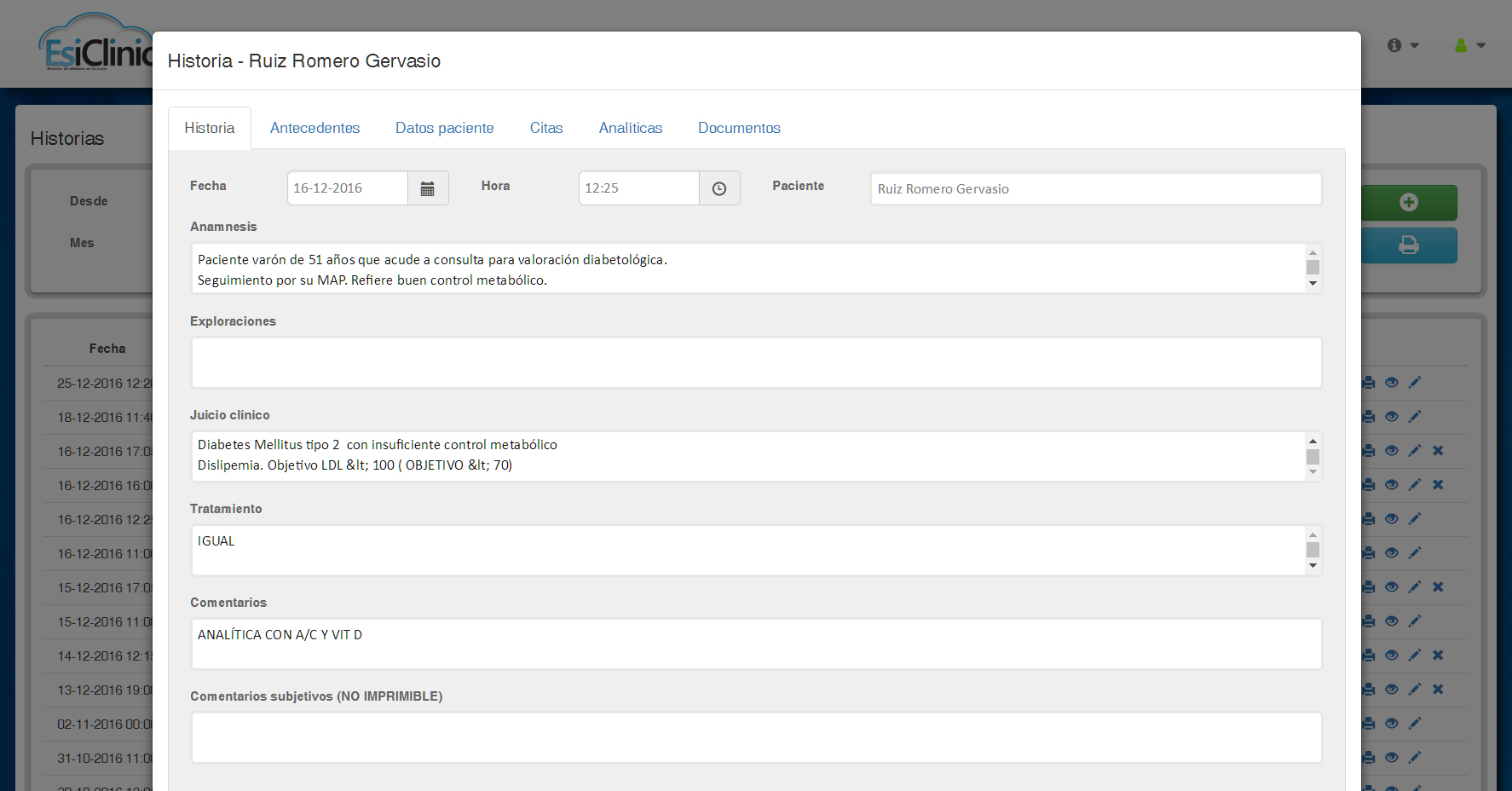Image resolution: width=1512 pixels, height=791 pixels.
Task: Delete the 16-12-2016 17:0 history entry
Action: pyautogui.click(x=1438, y=451)
